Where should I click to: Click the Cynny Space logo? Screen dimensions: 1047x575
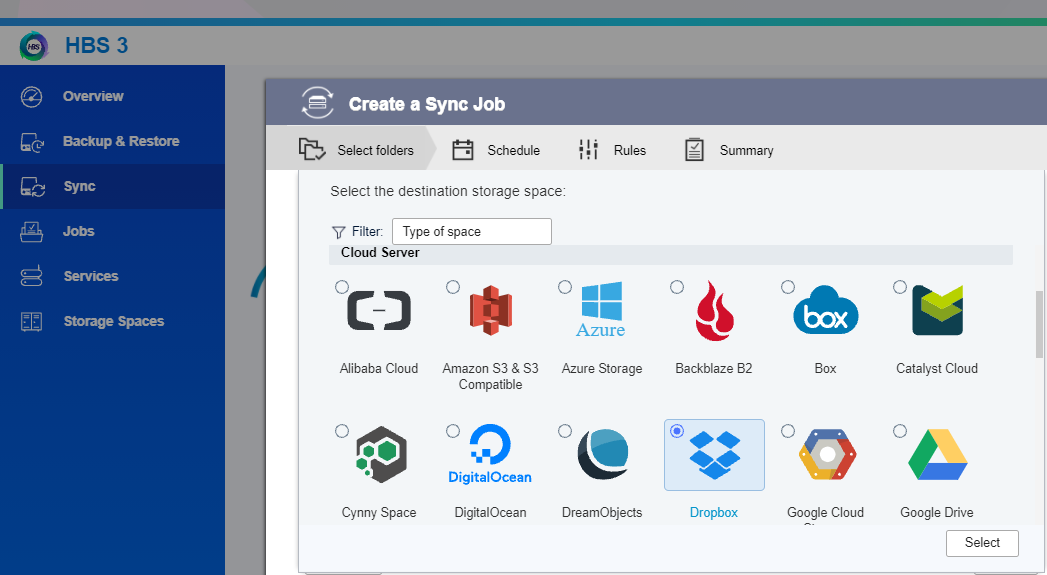click(381, 454)
